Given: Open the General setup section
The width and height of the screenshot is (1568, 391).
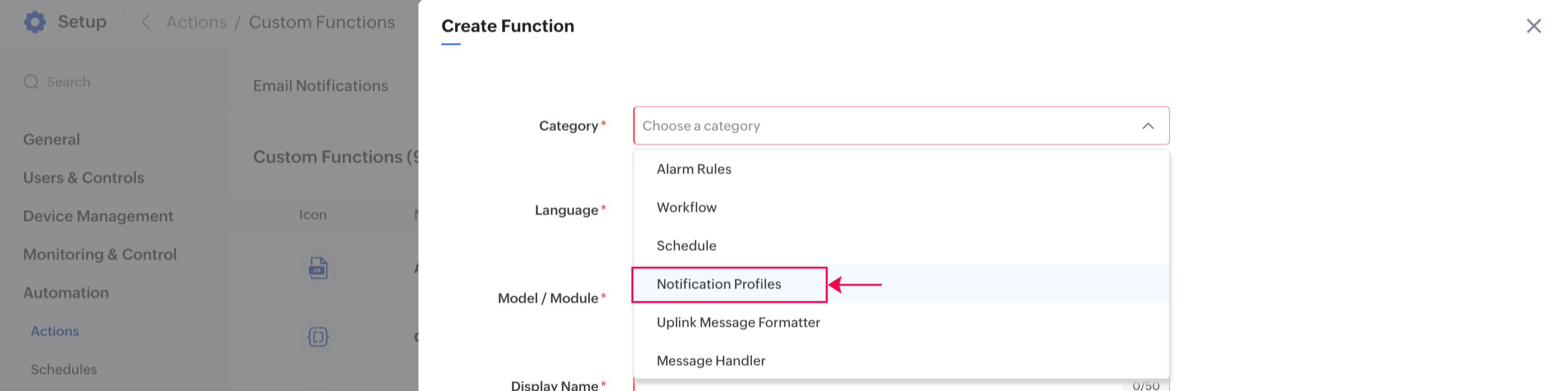Looking at the screenshot, I should 51,140.
